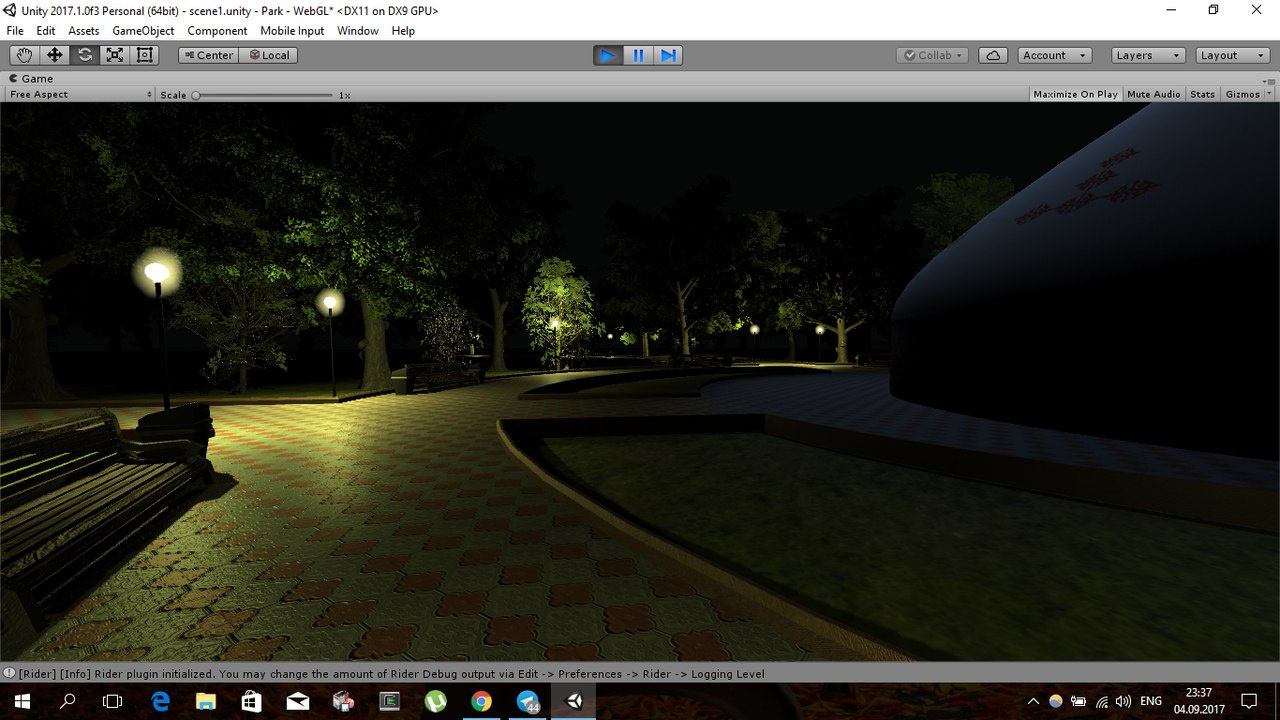Screen dimensions: 1280x720
Task: Toggle Maximize On Play
Action: tap(1075, 94)
